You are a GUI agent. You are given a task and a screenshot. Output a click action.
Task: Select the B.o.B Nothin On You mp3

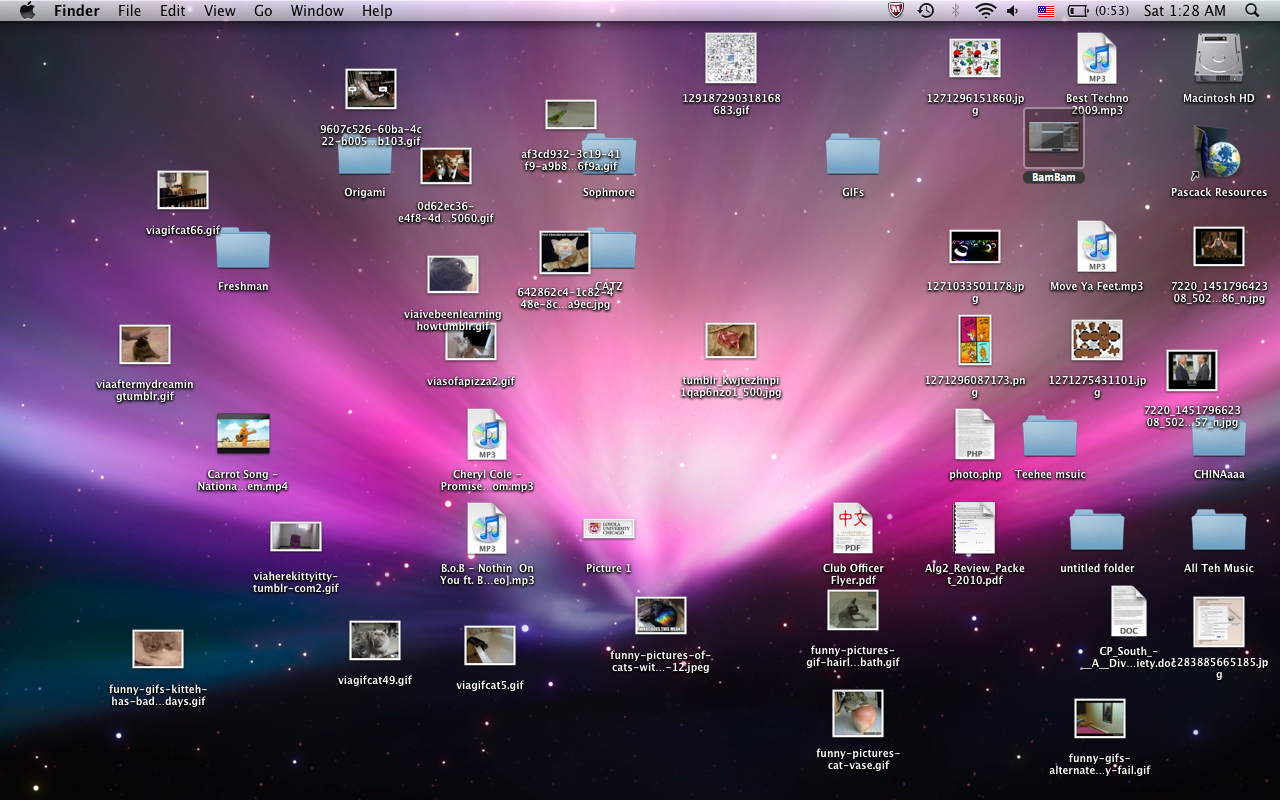[487, 528]
